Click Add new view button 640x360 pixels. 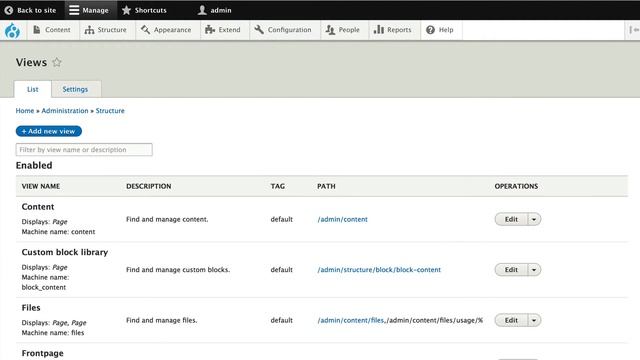tap(49, 131)
